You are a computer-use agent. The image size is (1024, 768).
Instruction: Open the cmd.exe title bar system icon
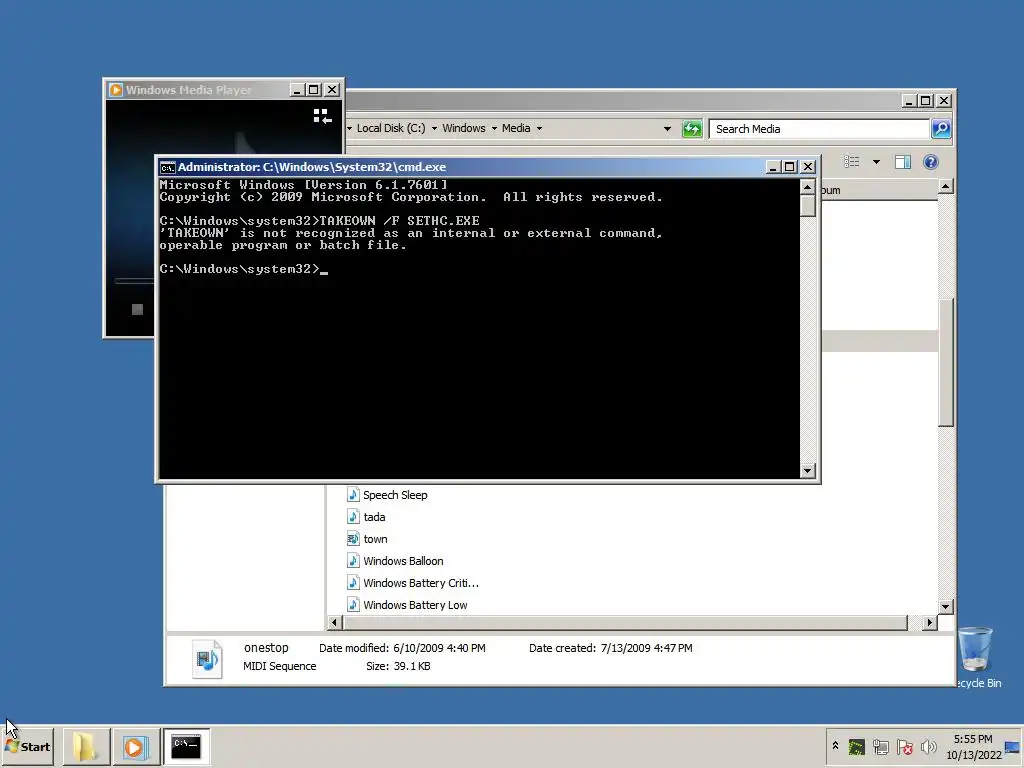pyautogui.click(x=167, y=167)
